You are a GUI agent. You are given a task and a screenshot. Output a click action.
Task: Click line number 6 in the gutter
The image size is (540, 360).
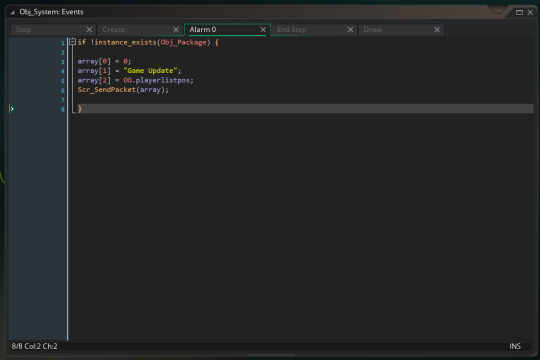click(x=63, y=90)
